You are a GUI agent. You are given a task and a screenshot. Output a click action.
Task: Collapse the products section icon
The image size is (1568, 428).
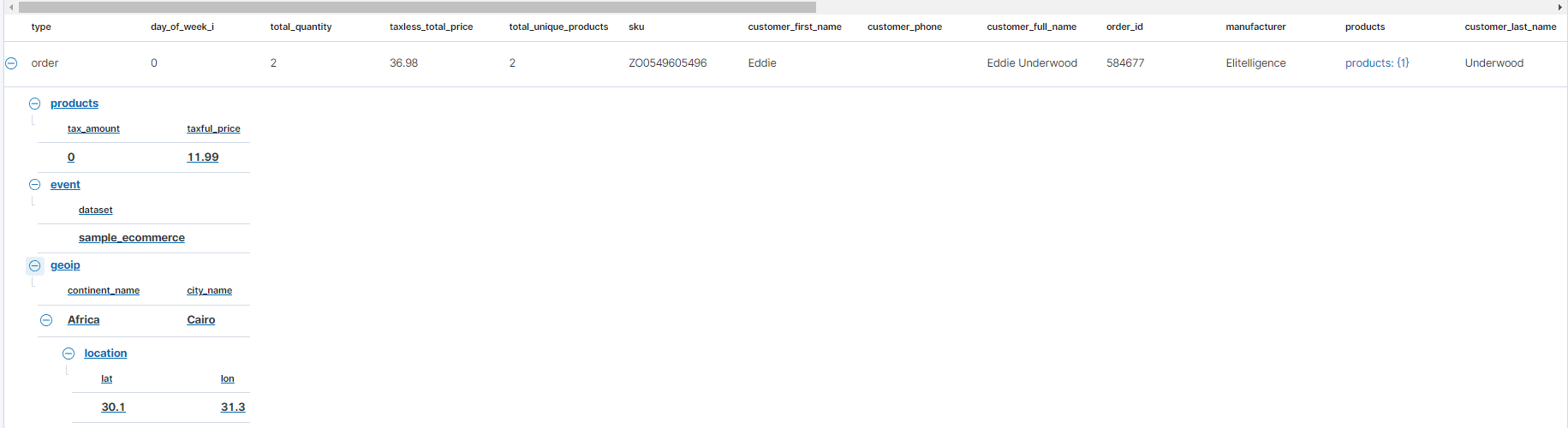point(35,104)
